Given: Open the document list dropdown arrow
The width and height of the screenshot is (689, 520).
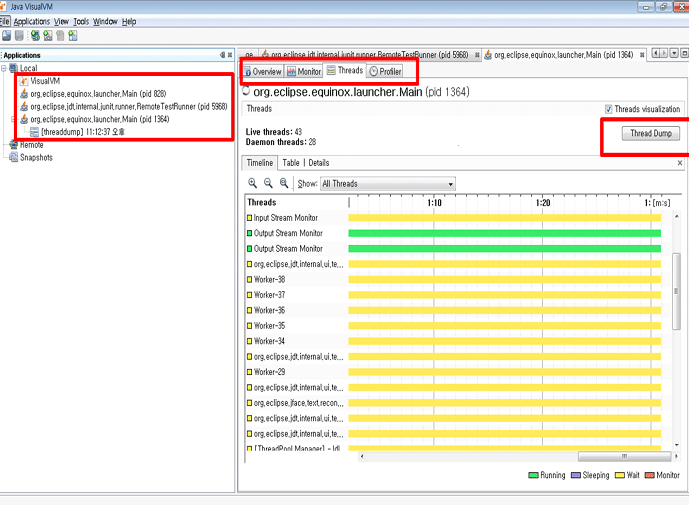Looking at the screenshot, I should (674, 54).
